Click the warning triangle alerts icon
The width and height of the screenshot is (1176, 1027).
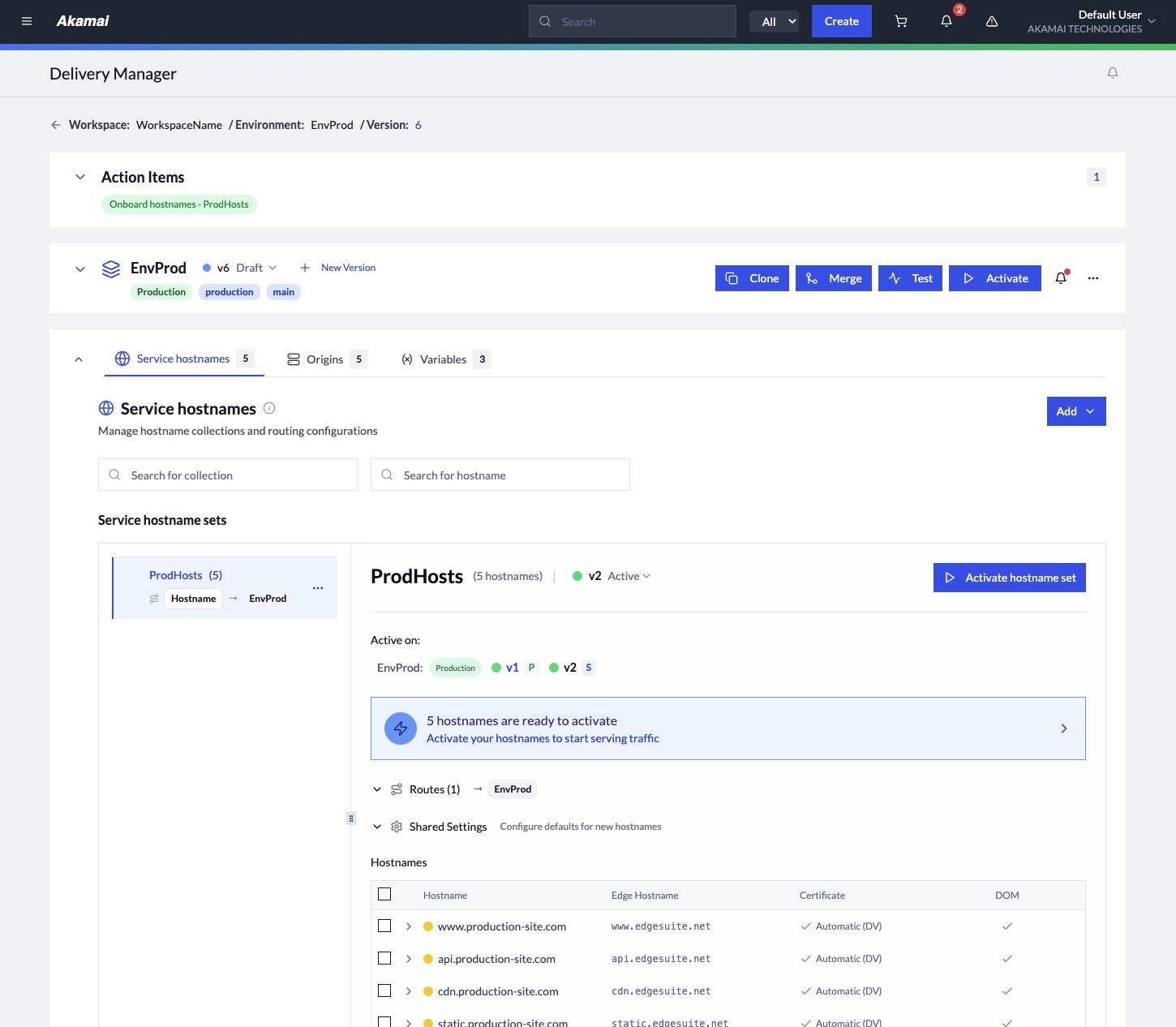(x=992, y=21)
